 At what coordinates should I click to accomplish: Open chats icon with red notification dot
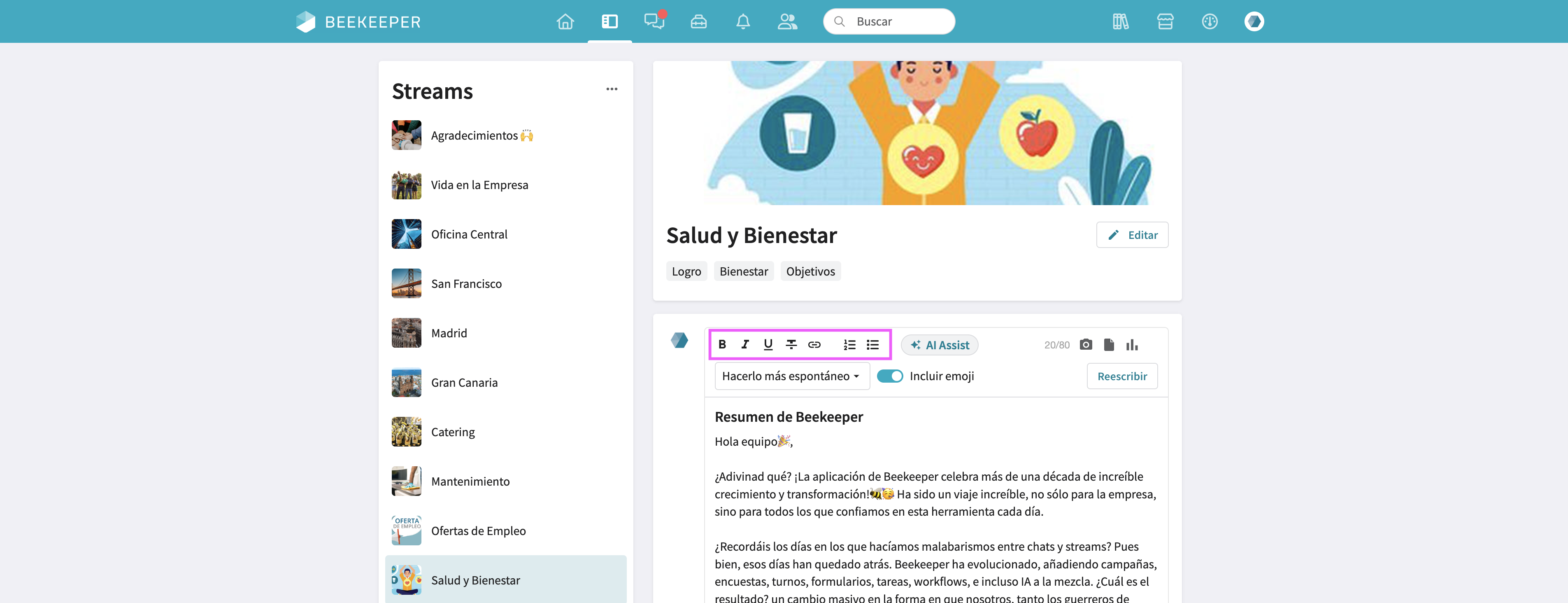(654, 21)
